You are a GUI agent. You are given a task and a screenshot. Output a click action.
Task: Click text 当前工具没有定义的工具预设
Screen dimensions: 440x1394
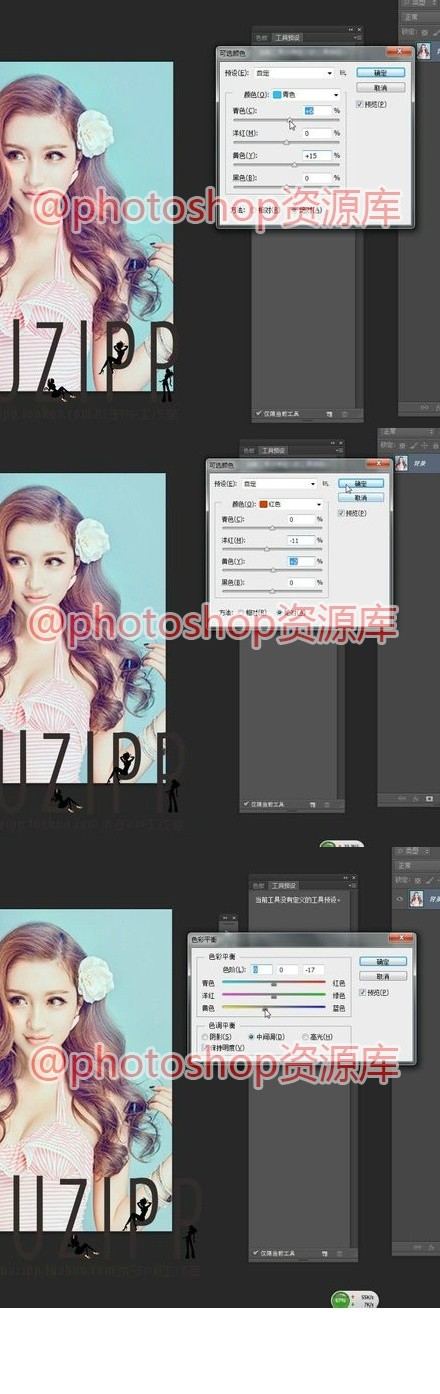(298, 901)
